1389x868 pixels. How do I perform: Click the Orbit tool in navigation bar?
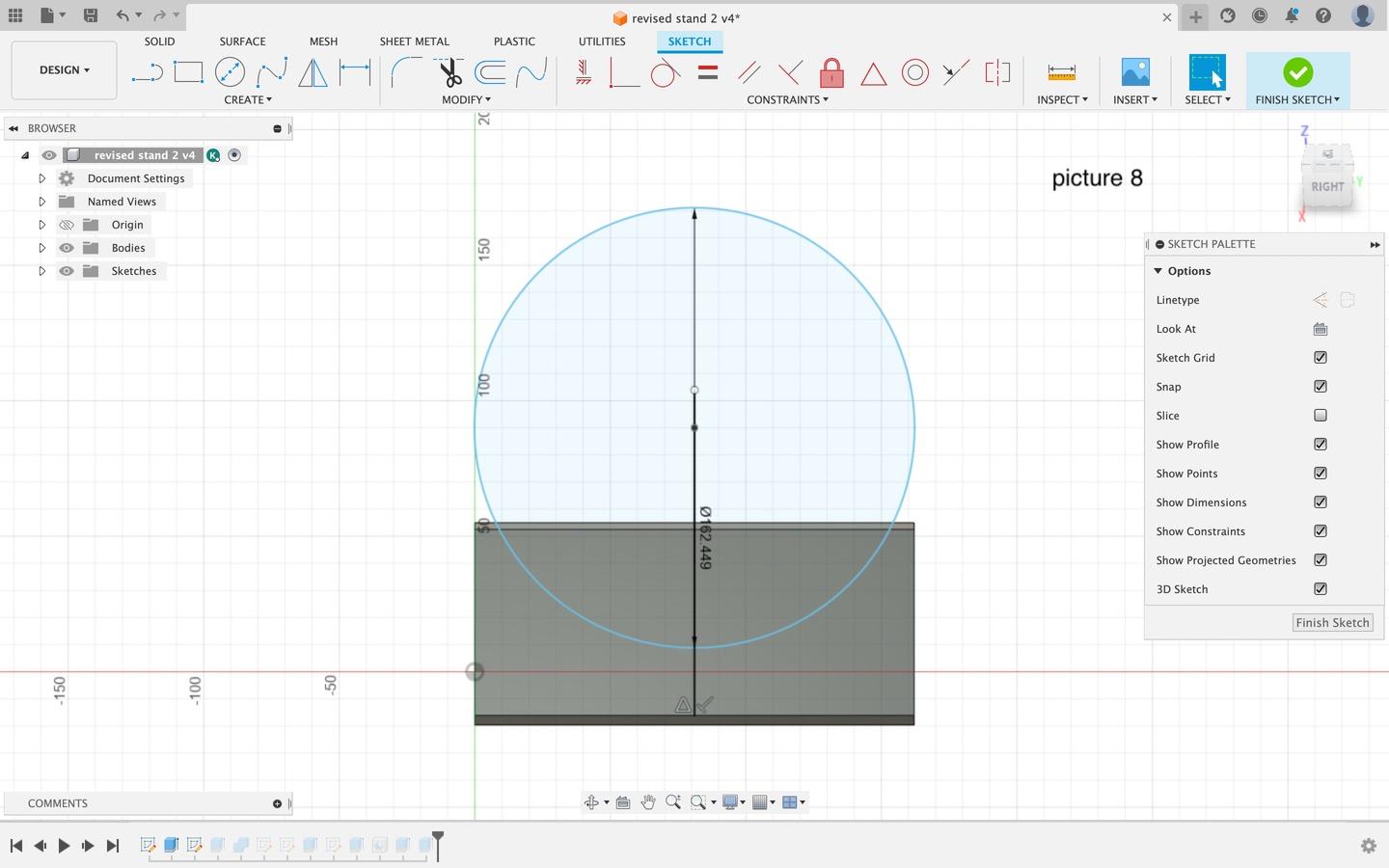click(591, 802)
